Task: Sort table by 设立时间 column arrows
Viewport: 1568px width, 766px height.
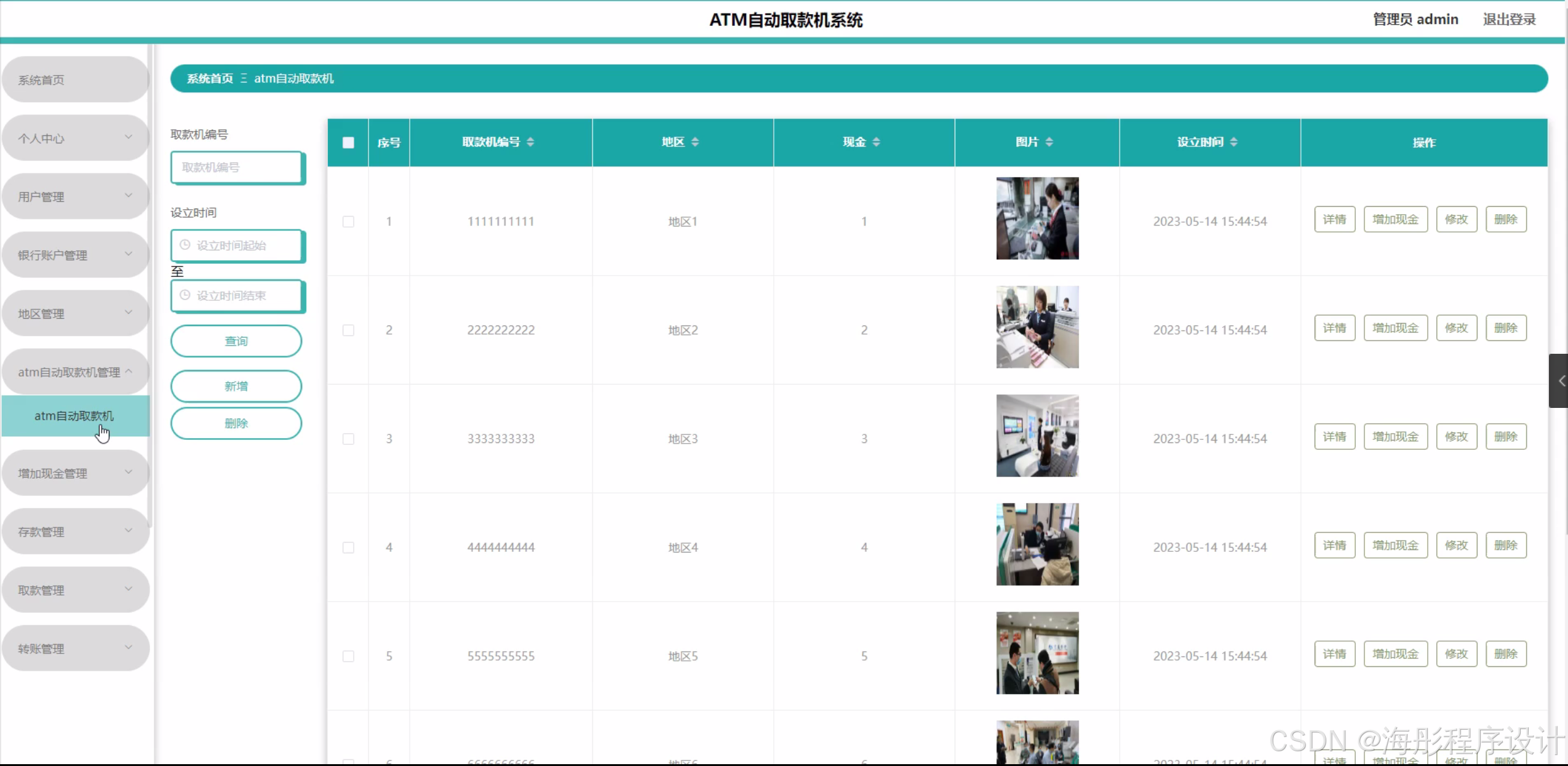Action: pos(1233,142)
